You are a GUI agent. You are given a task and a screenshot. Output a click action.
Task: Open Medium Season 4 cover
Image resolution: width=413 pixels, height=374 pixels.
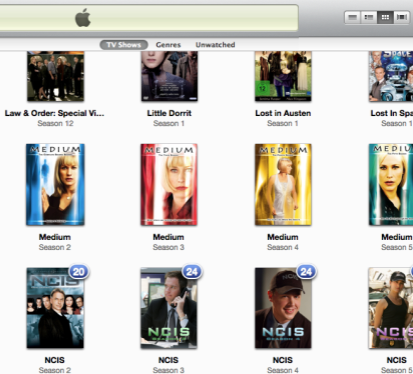(283, 184)
